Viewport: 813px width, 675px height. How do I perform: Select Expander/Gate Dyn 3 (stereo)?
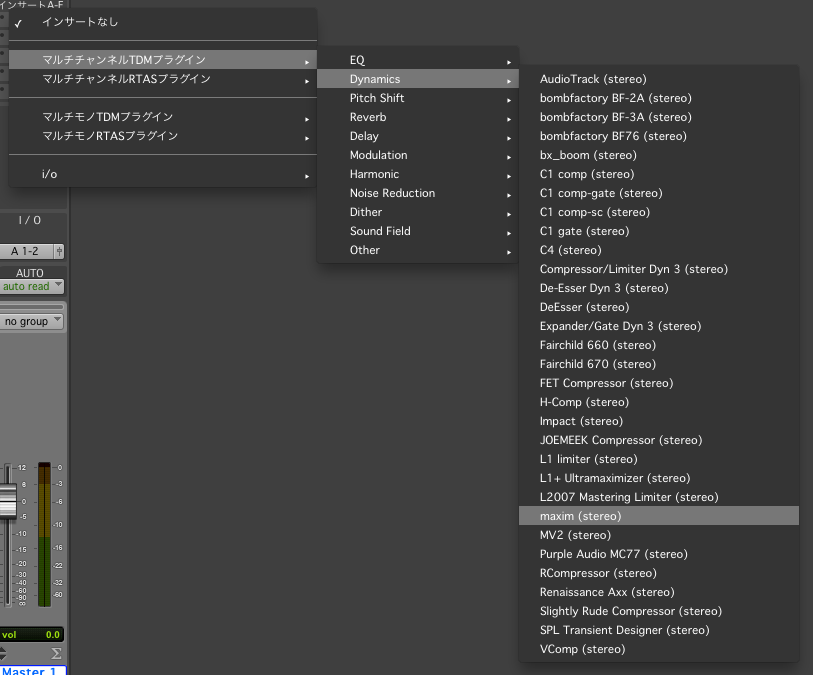[659, 326]
